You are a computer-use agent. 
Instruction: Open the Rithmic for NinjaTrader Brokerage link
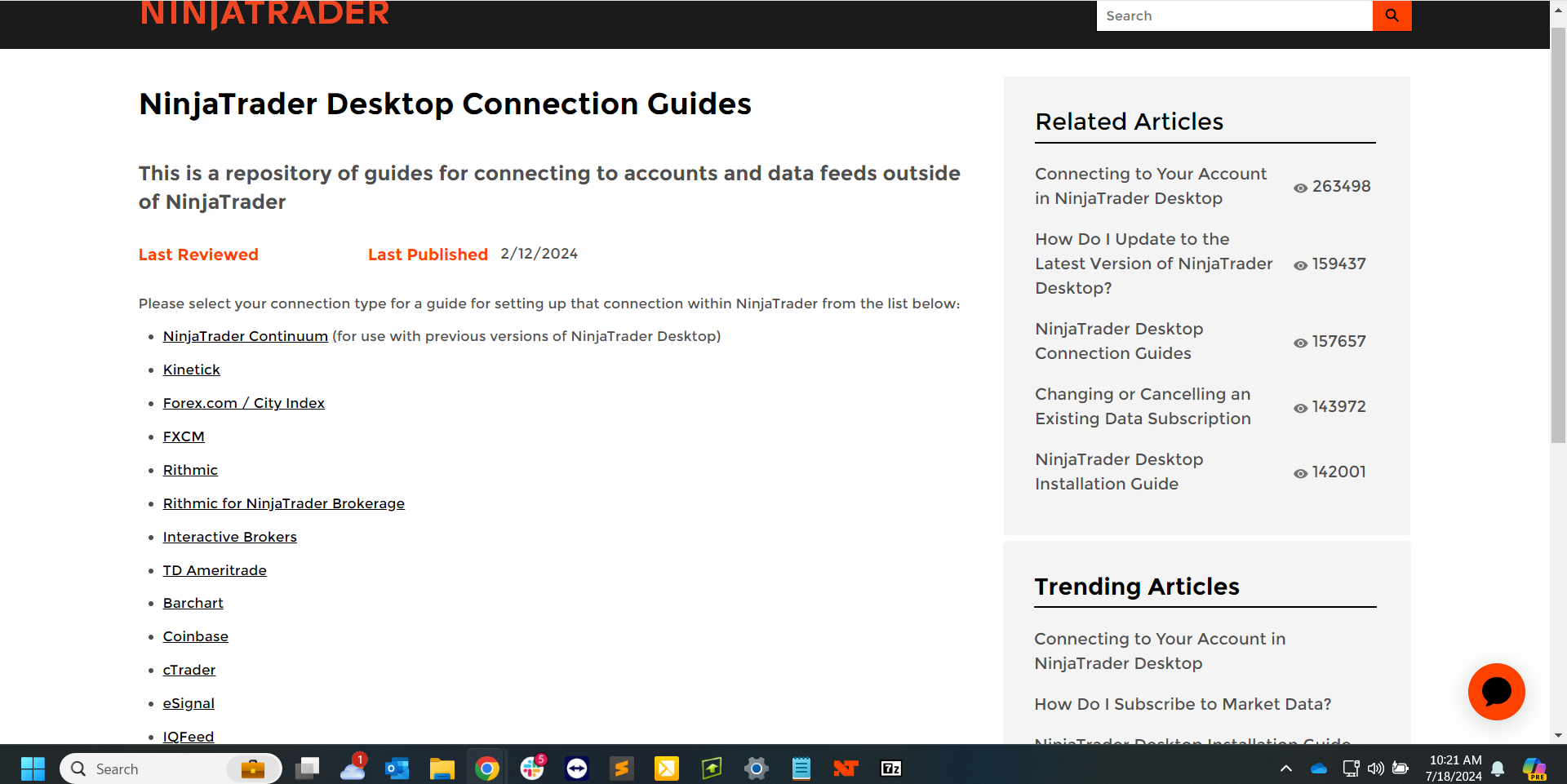(283, 503)
